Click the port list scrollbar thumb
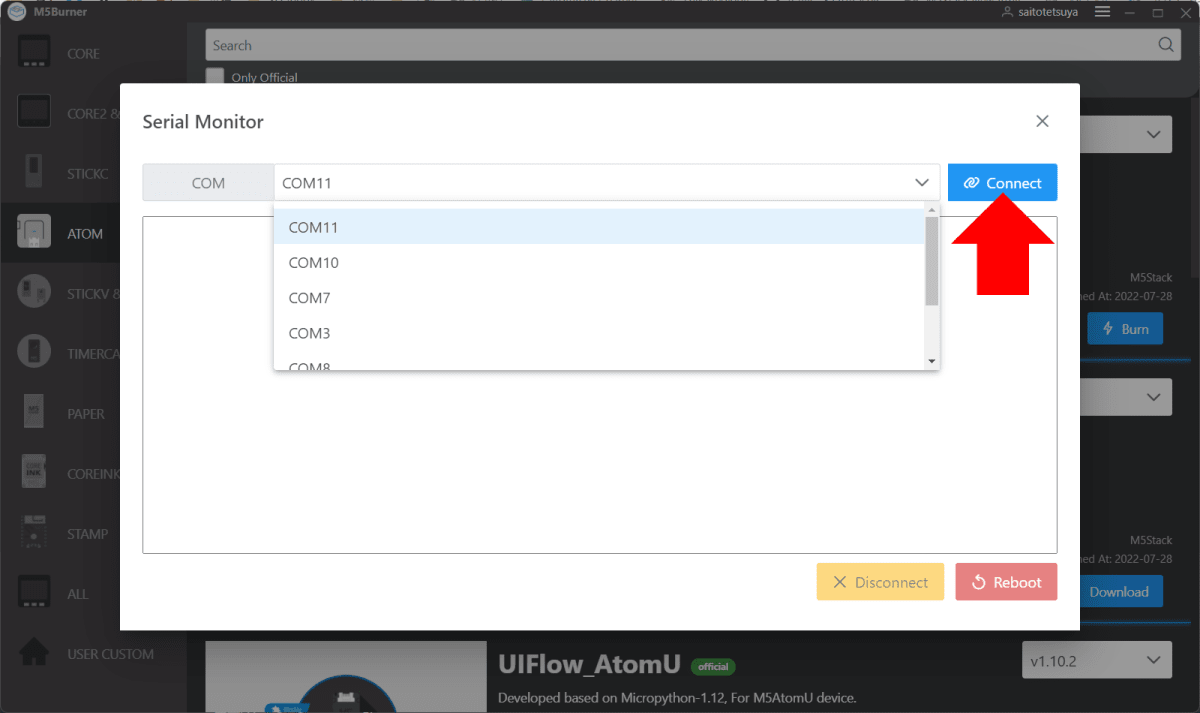The image size is (1200, 713). 932,261
